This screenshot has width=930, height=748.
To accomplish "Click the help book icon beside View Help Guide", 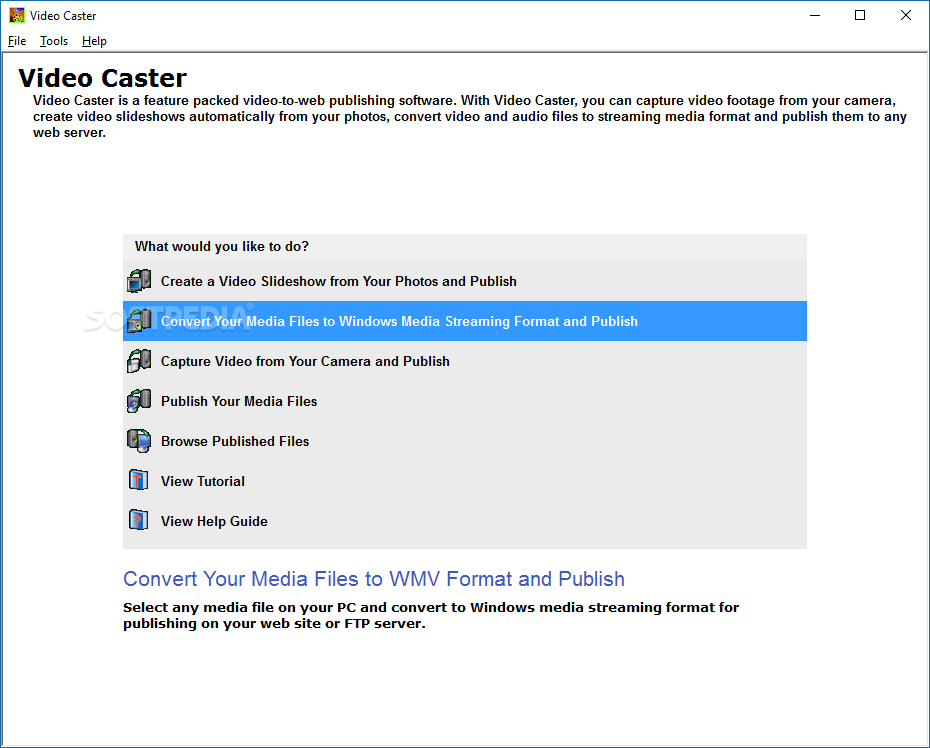I will tap(139, 521).
